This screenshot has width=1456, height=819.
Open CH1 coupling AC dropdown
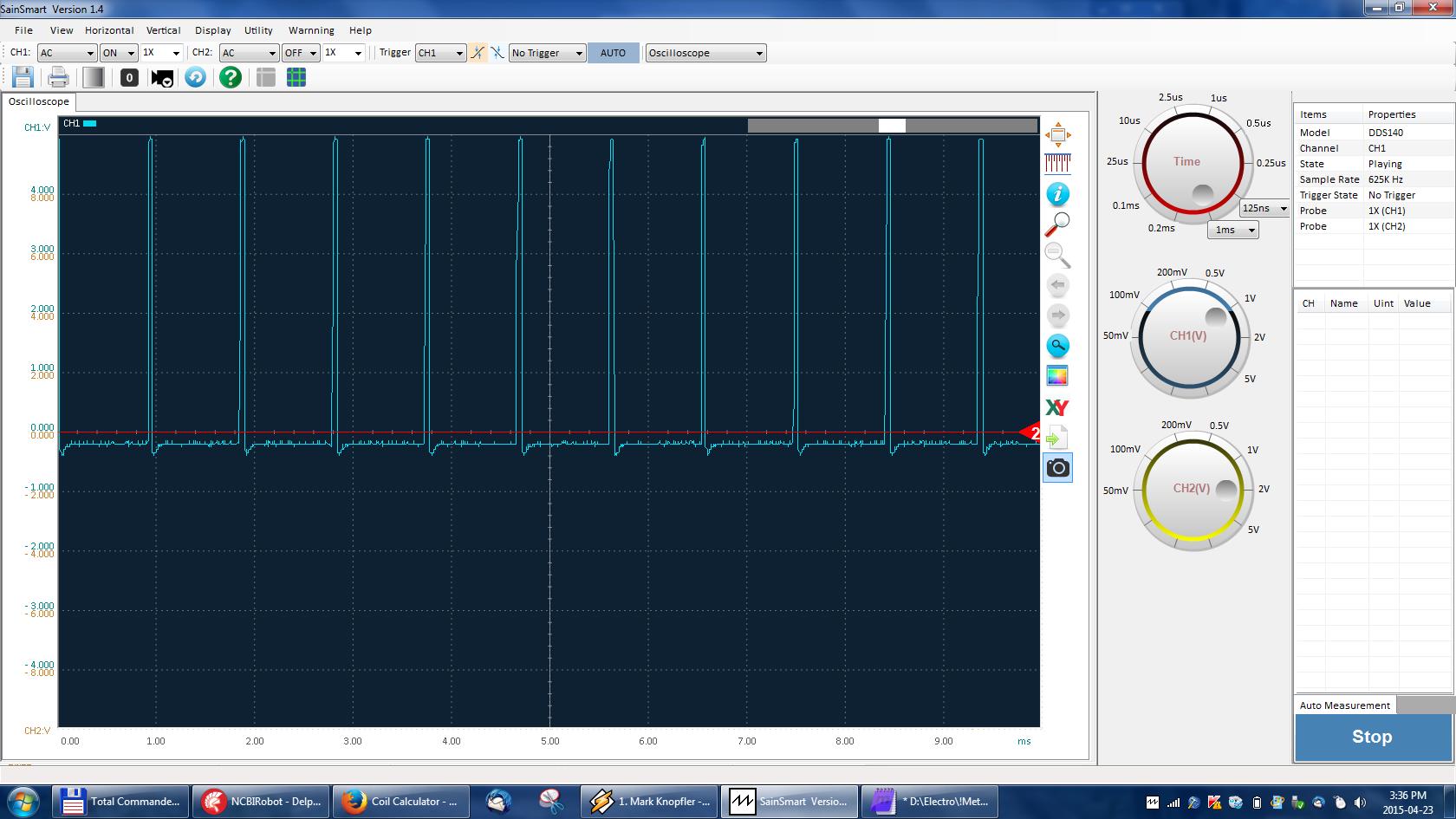point(66,53)
